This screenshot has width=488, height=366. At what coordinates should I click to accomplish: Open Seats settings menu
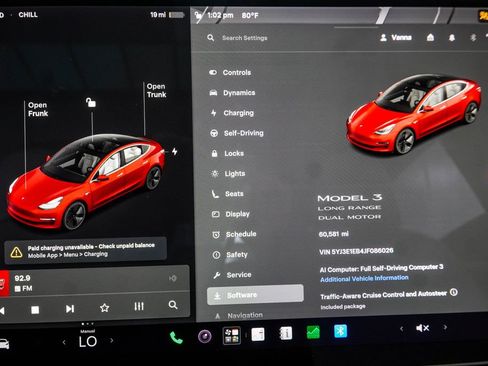[x=228, y=194]
